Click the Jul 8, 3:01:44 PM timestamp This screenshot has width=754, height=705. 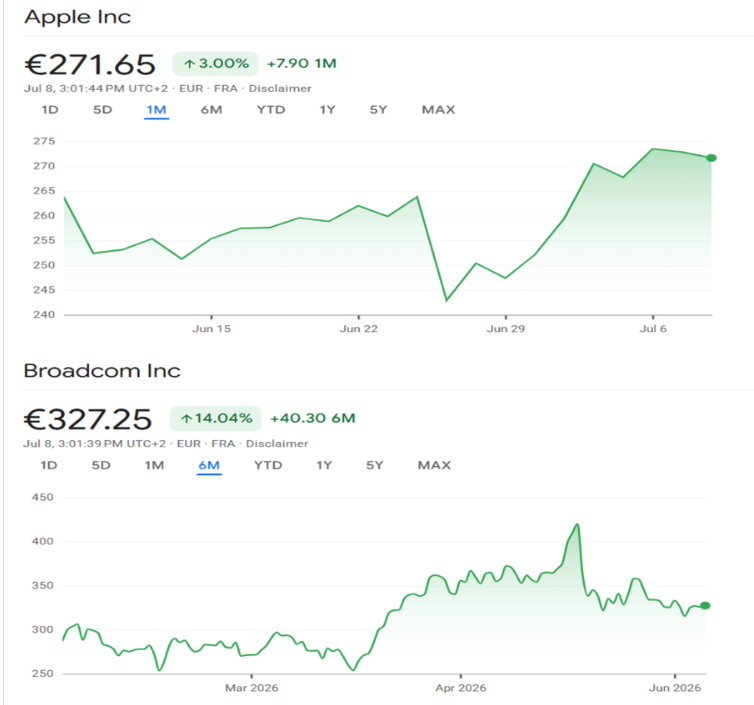pos(96,88)
